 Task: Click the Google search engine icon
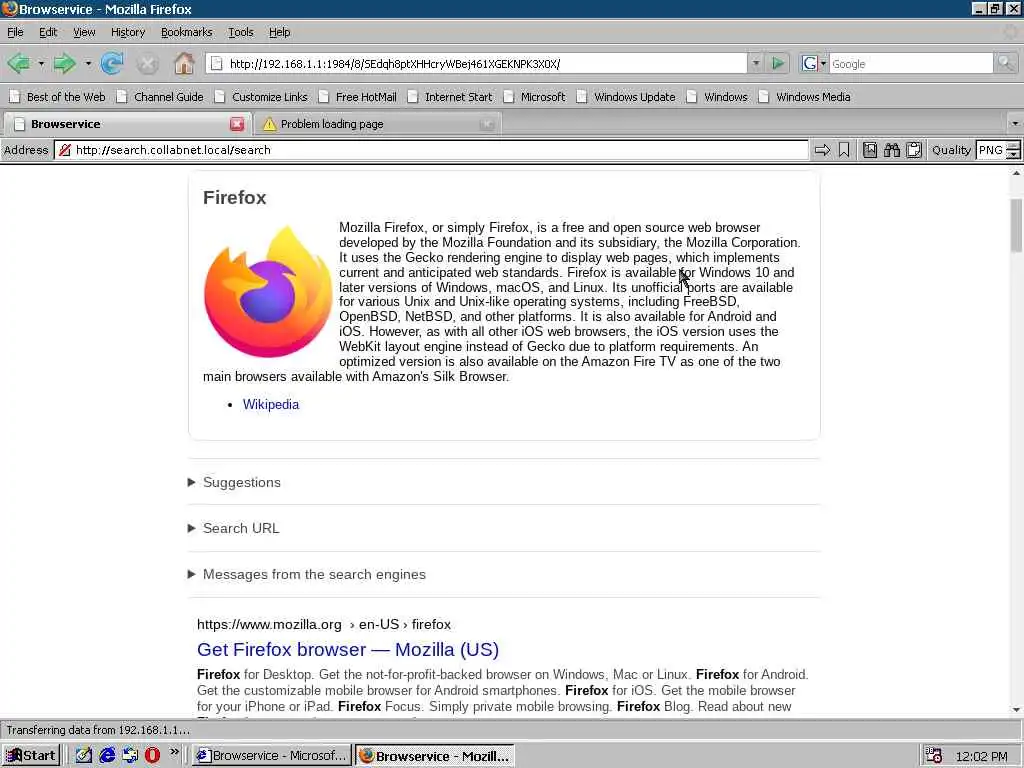click(809, 63)
